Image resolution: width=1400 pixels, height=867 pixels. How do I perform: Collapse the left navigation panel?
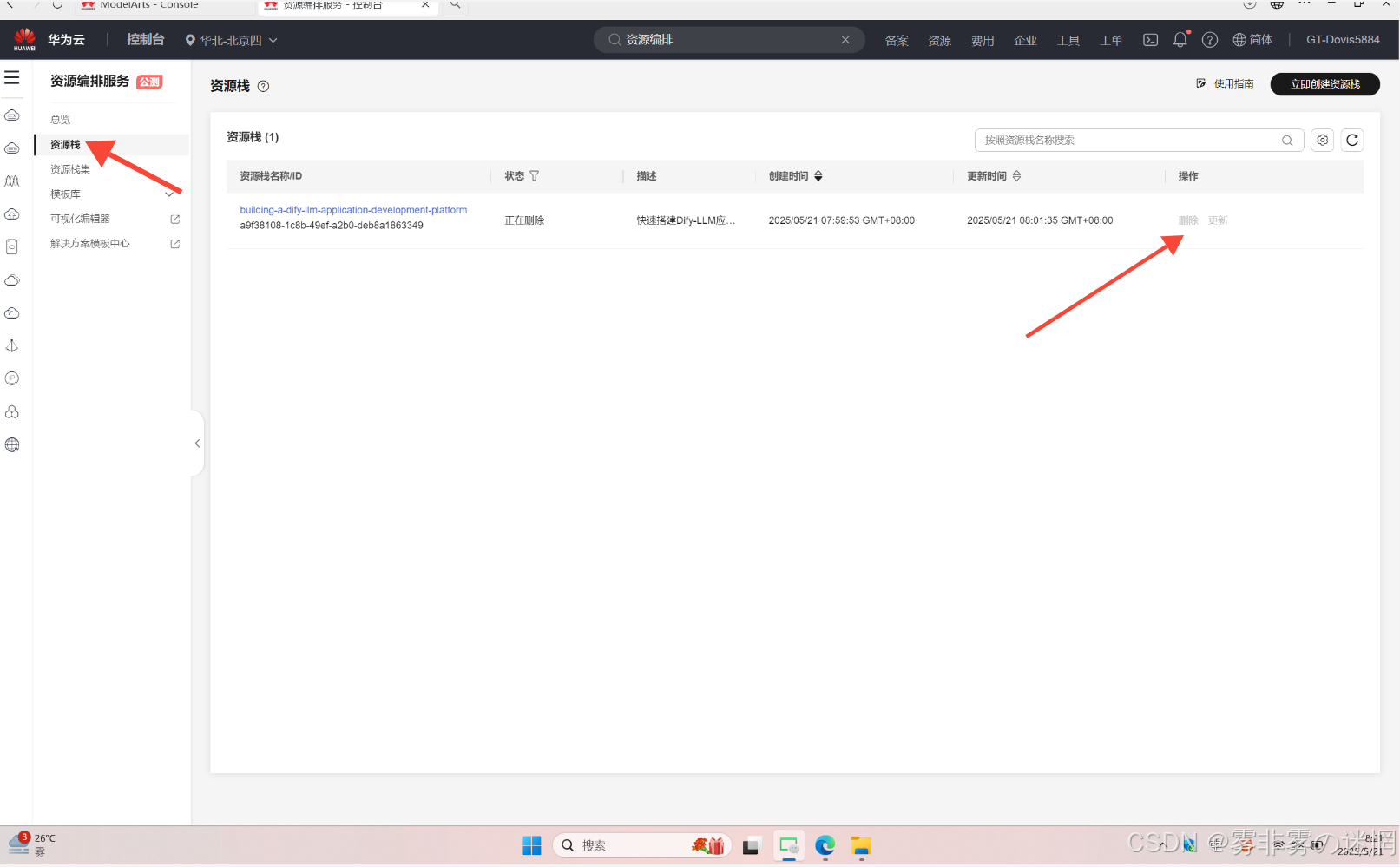(197, 443)
